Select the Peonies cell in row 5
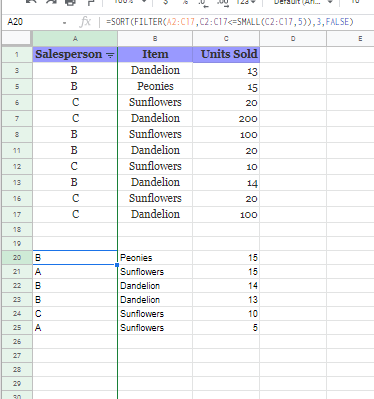This screenshot has width=374, height=399. pyautogui.click(x=155, y=86)
